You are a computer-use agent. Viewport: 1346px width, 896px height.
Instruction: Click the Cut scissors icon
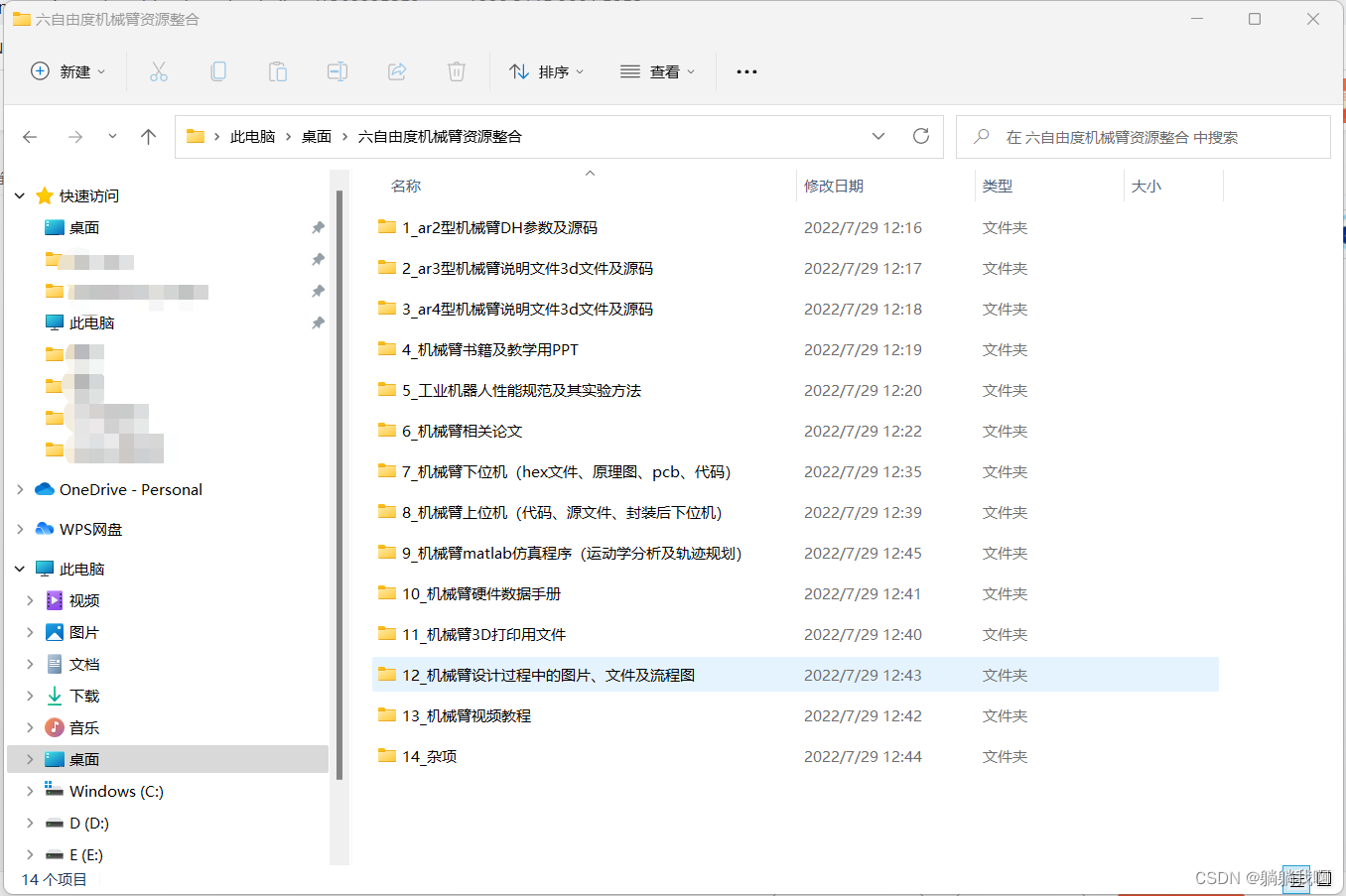pos(159,71)
